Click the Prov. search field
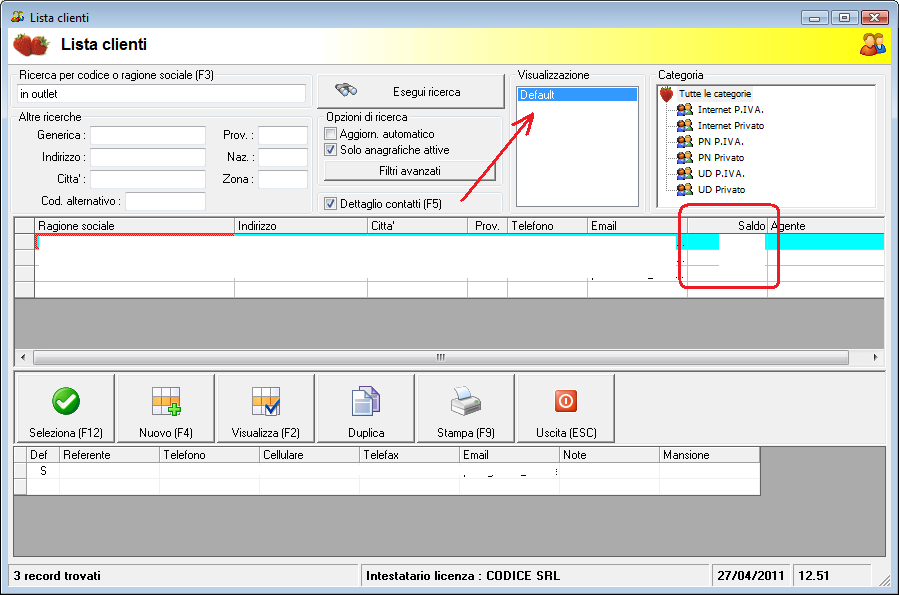The image size is (899, 595). tap(283, 135)
